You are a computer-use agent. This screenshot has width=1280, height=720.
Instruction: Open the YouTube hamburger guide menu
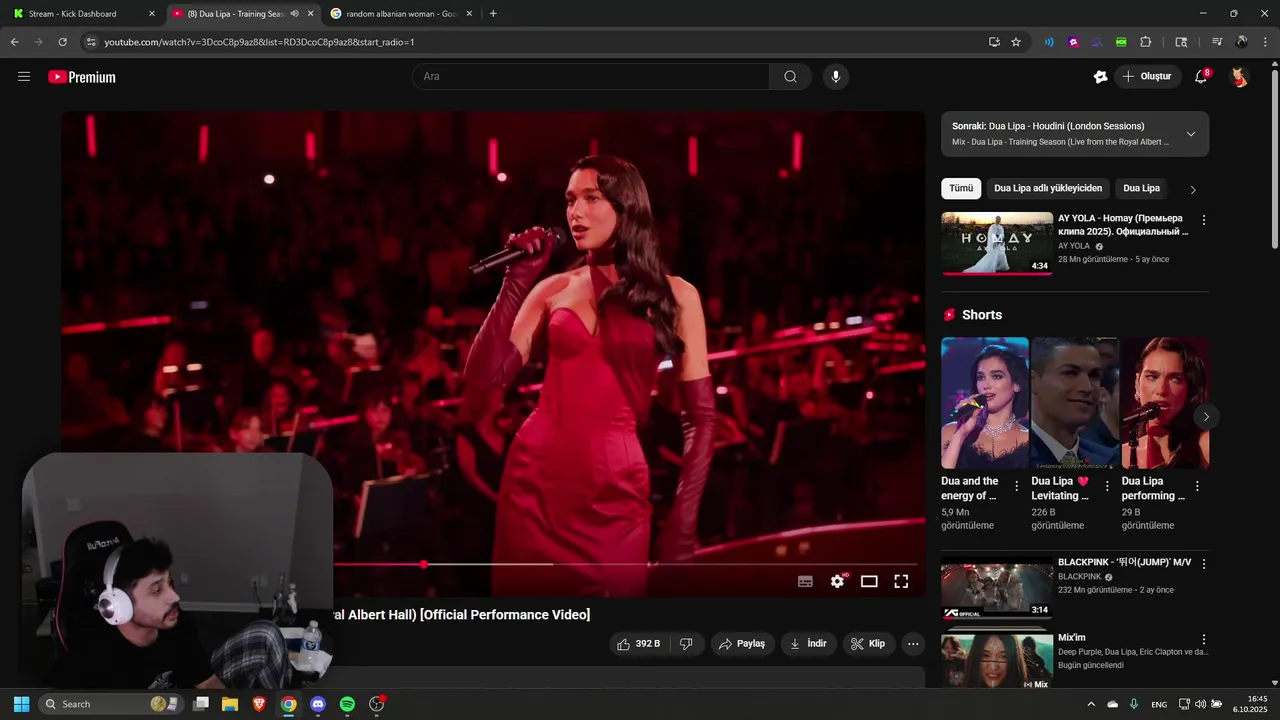click(x=24, y=76)
